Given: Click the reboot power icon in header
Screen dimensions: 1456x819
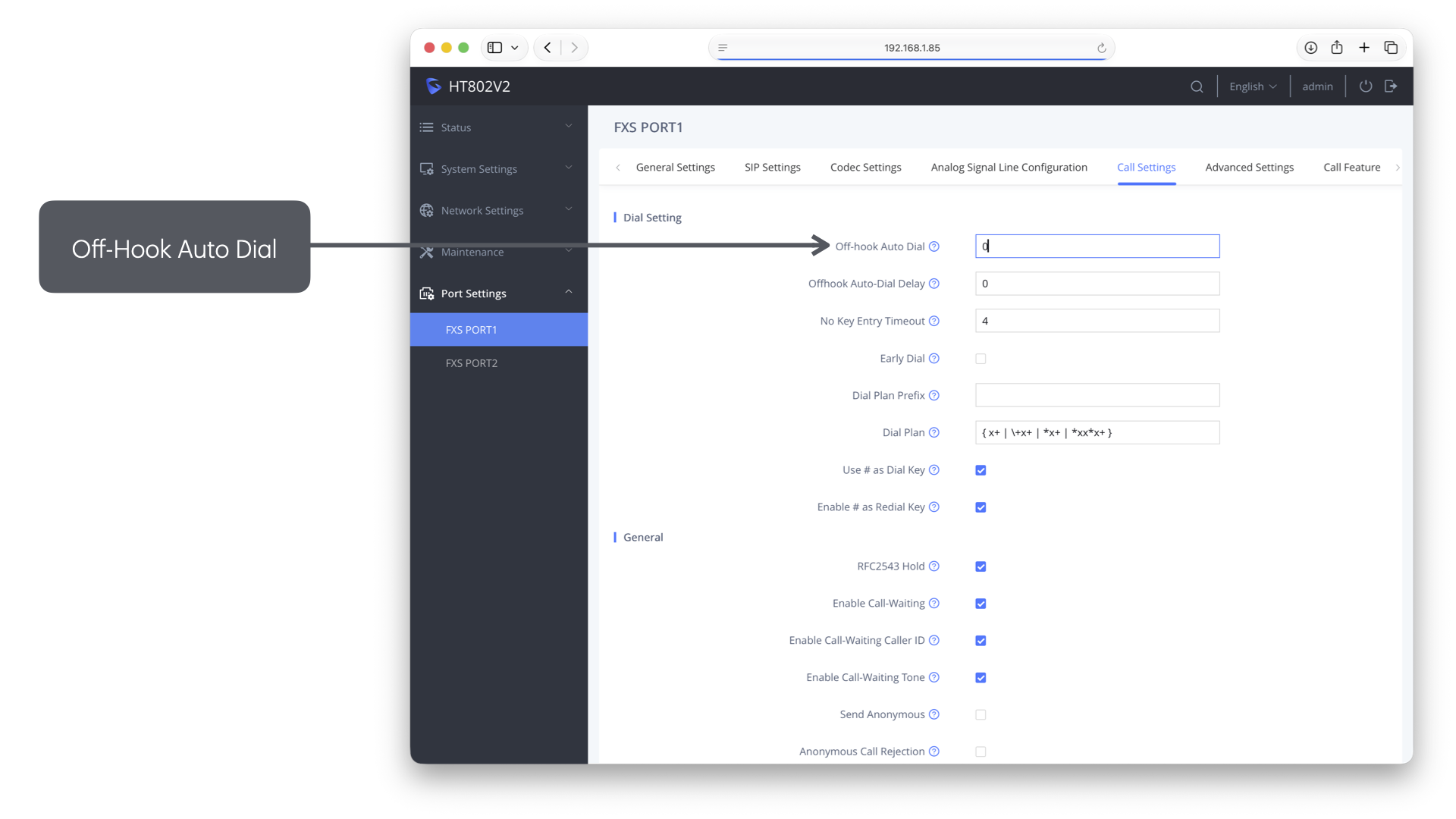Looking at the screenshot, I should pos(1366,86).
